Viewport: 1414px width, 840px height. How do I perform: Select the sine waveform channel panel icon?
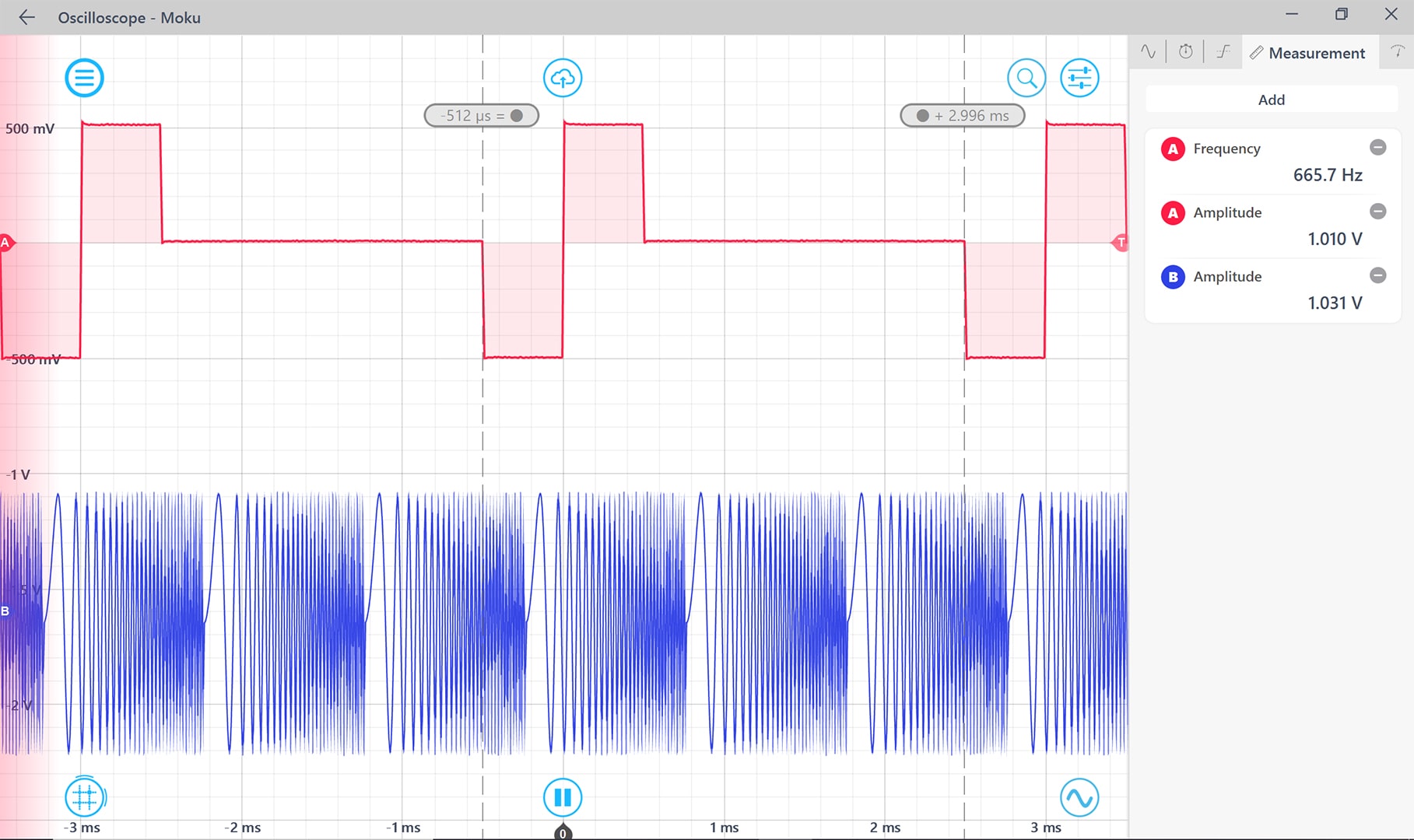click(1147, 51)
